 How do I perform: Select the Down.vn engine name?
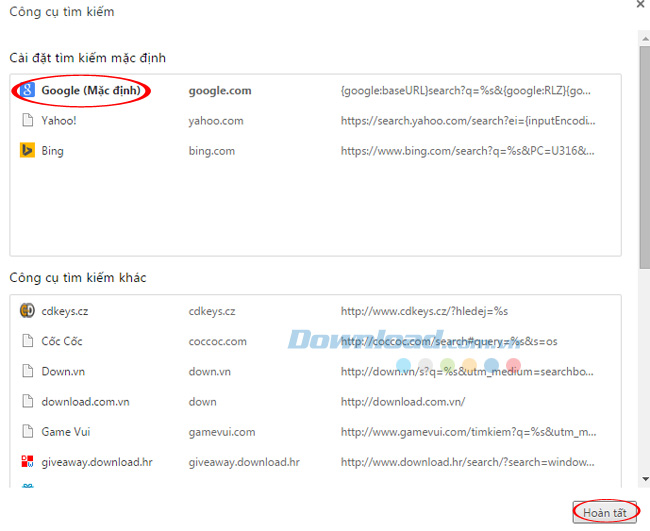63,371
